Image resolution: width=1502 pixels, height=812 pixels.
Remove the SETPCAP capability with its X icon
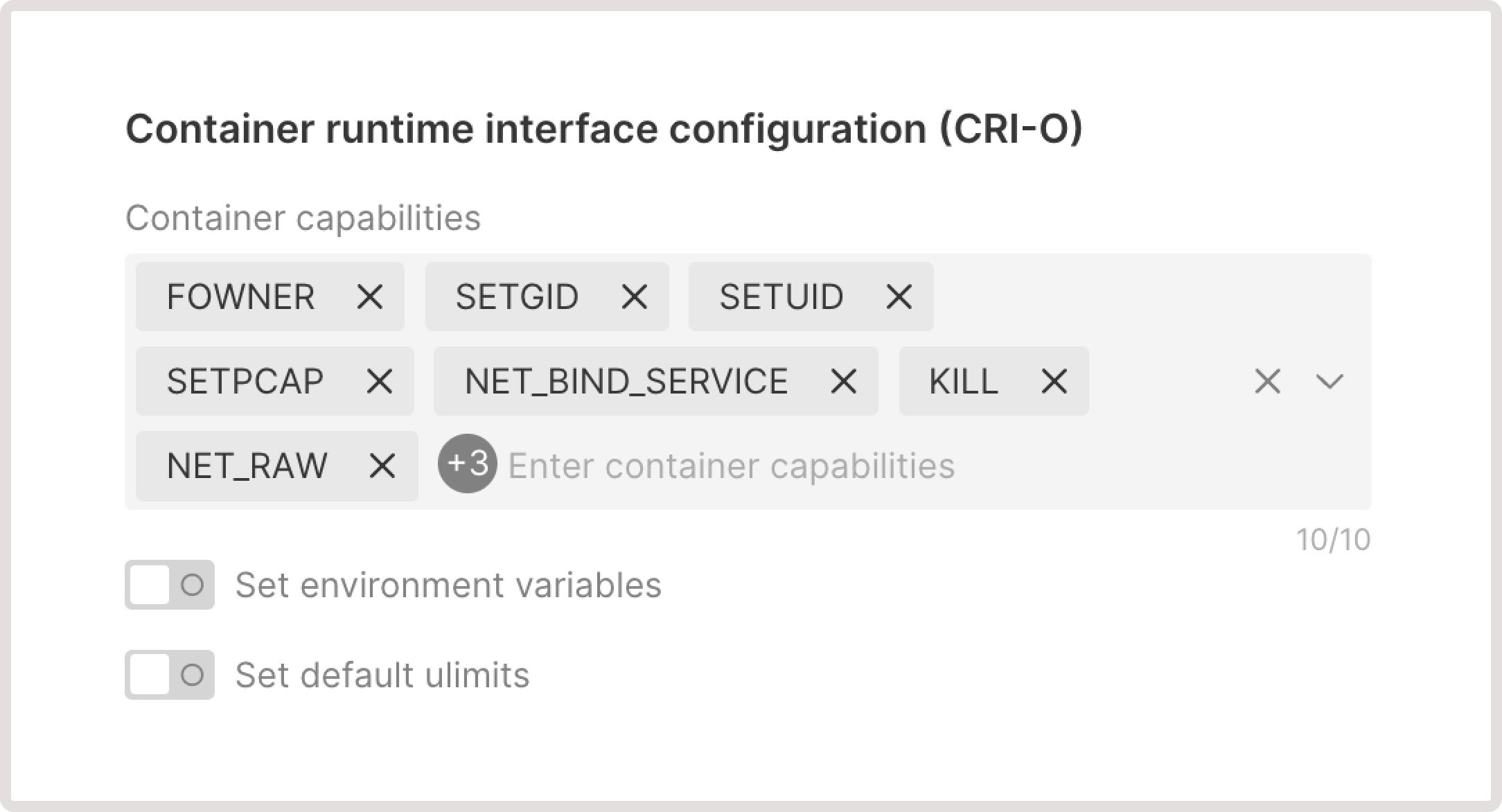[x=380, y=381]
